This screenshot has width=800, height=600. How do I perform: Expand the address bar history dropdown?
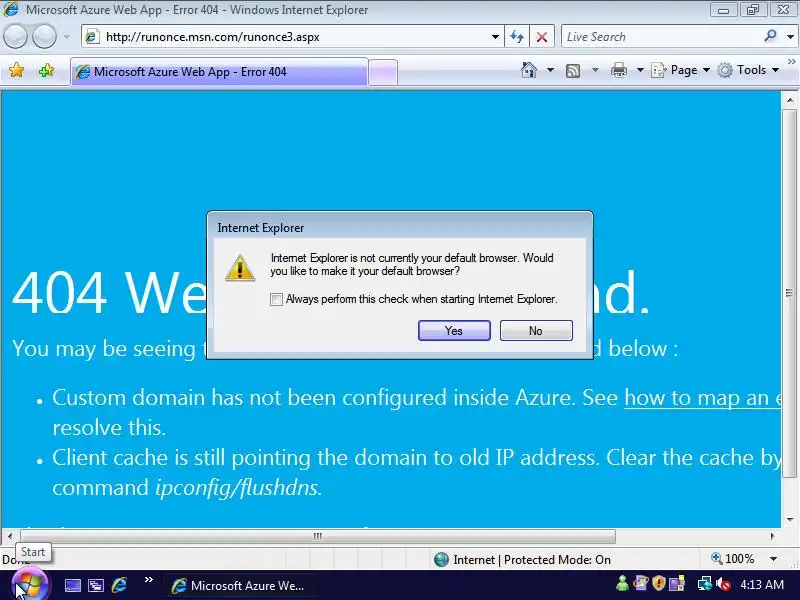pyautogui.click(x=495, y=37)
